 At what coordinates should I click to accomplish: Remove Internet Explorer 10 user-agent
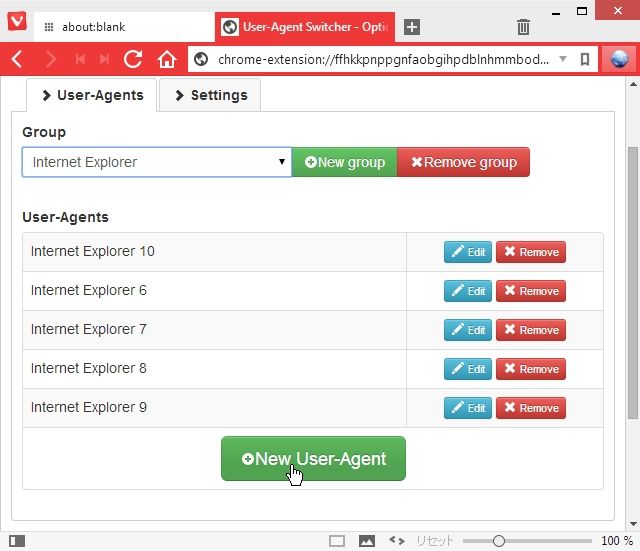531,252
